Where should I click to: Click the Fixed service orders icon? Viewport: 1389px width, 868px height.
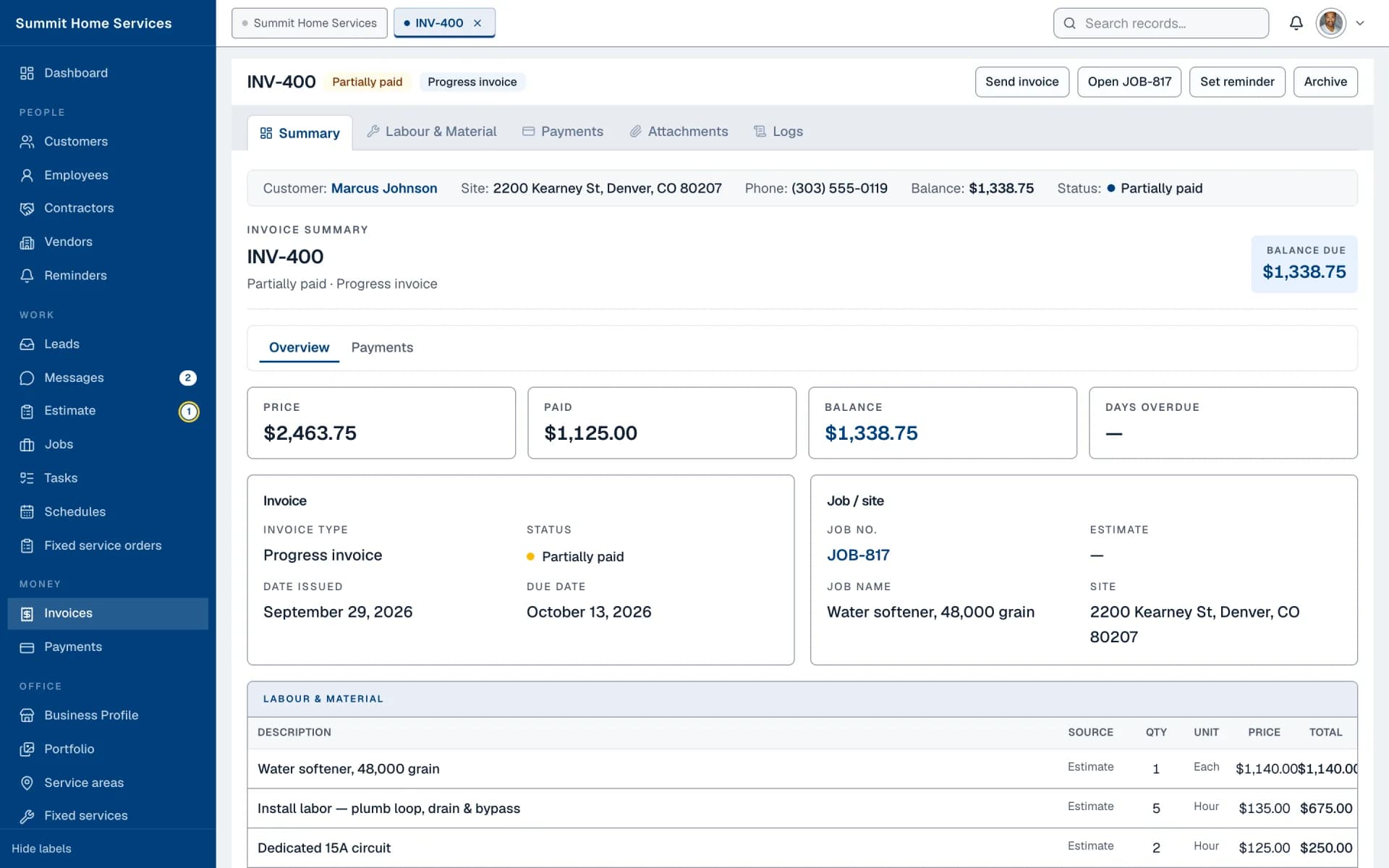coord(27,546)
